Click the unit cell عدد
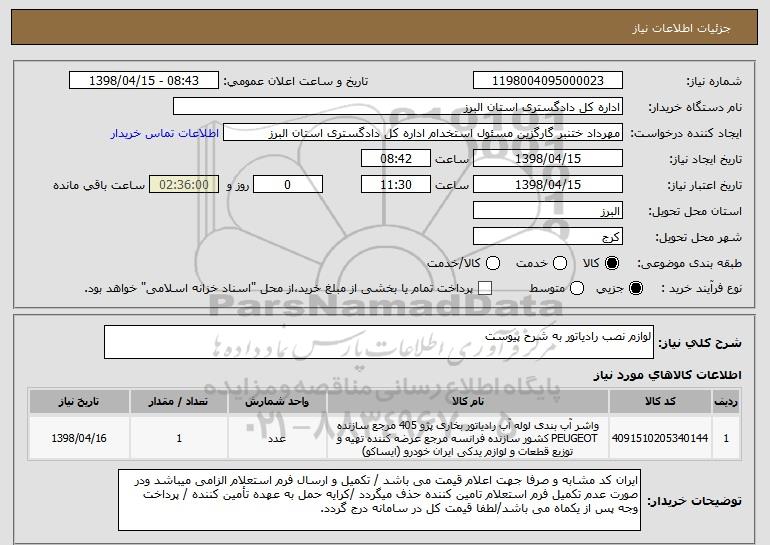The height and width of the screenshot is (545, 770). pos(277,438)
